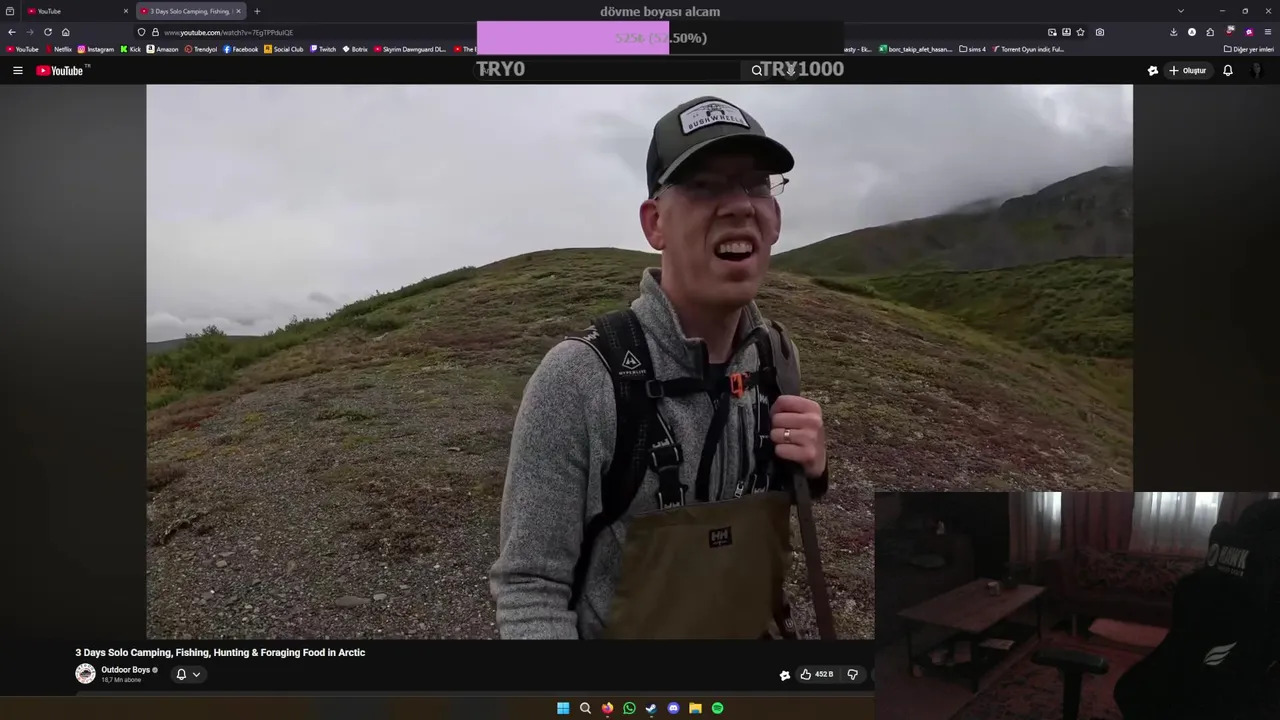Open the Amazon bookmark
This screenshot has width=1280, height=720.
point(163,49)
